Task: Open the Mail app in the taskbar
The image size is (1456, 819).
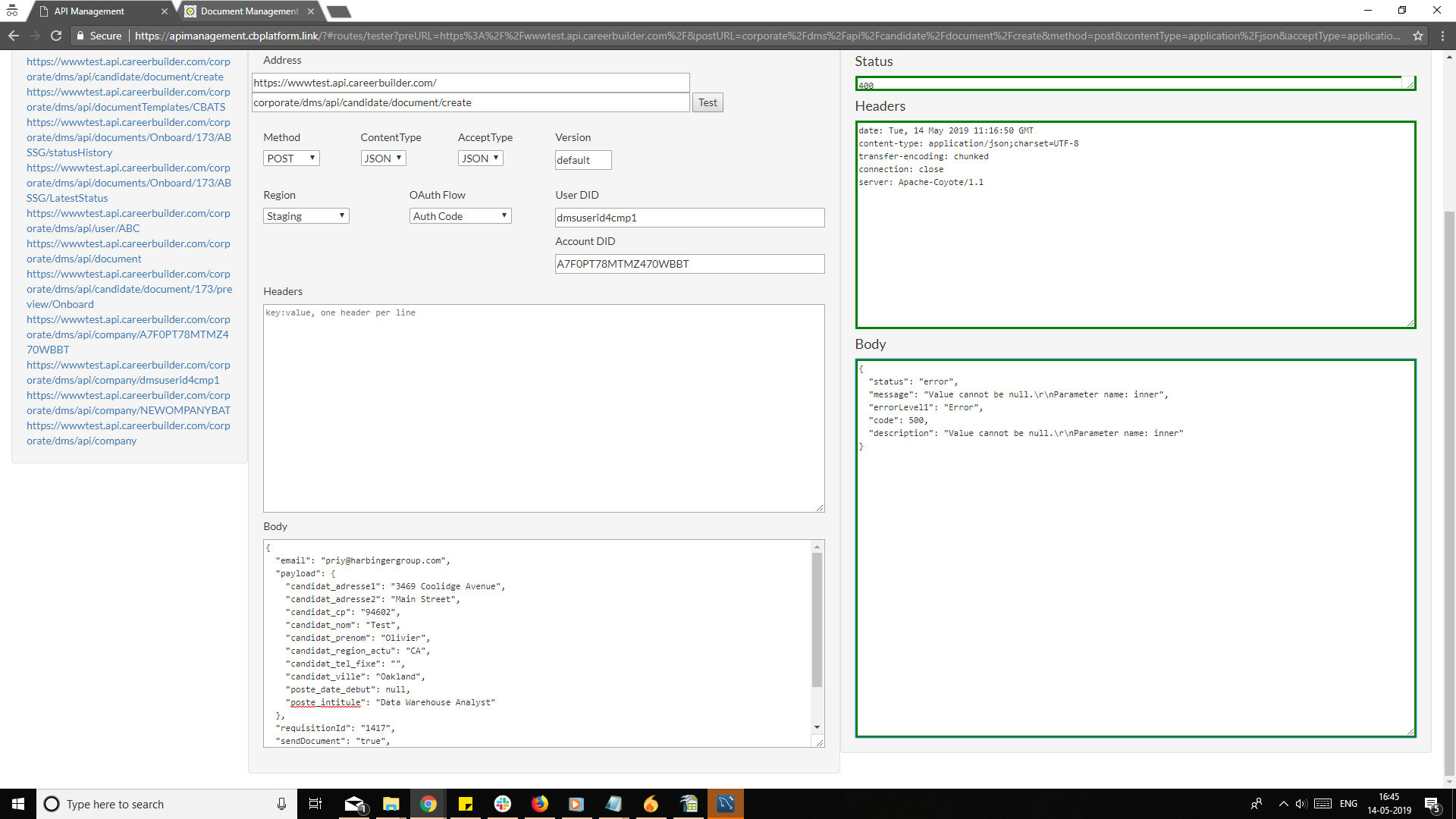Action: (354, 804)
